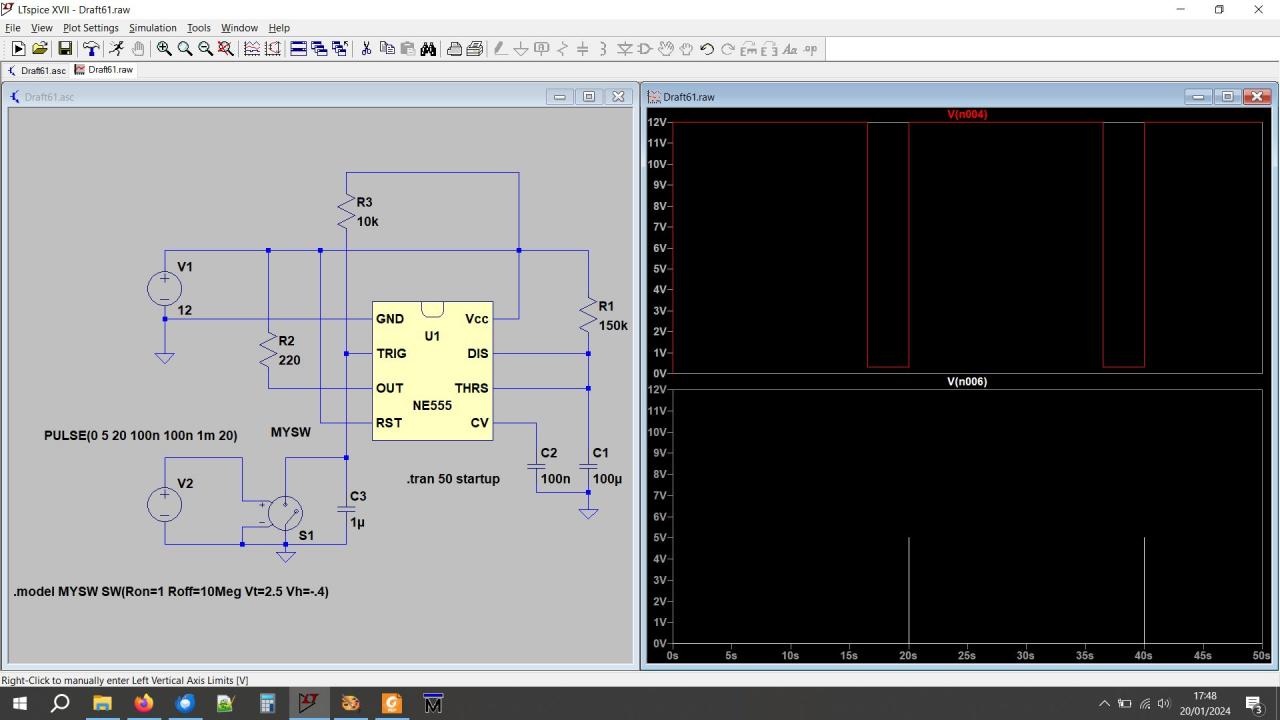Screen dimensions: 1280x720
Task: Maximize the Draft61.asc schematic window
Action: [x=589, y=97]
